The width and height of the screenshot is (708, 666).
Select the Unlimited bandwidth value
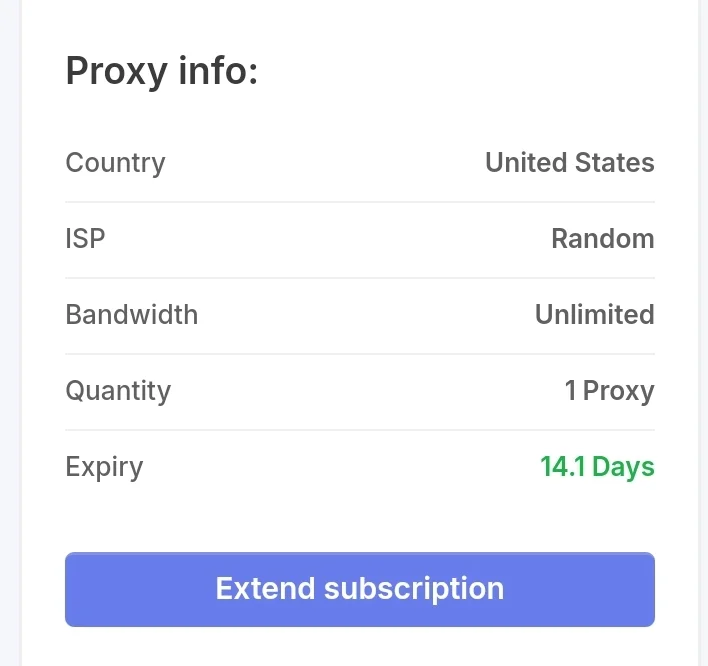pyautogui.click(x=595, y=314)
